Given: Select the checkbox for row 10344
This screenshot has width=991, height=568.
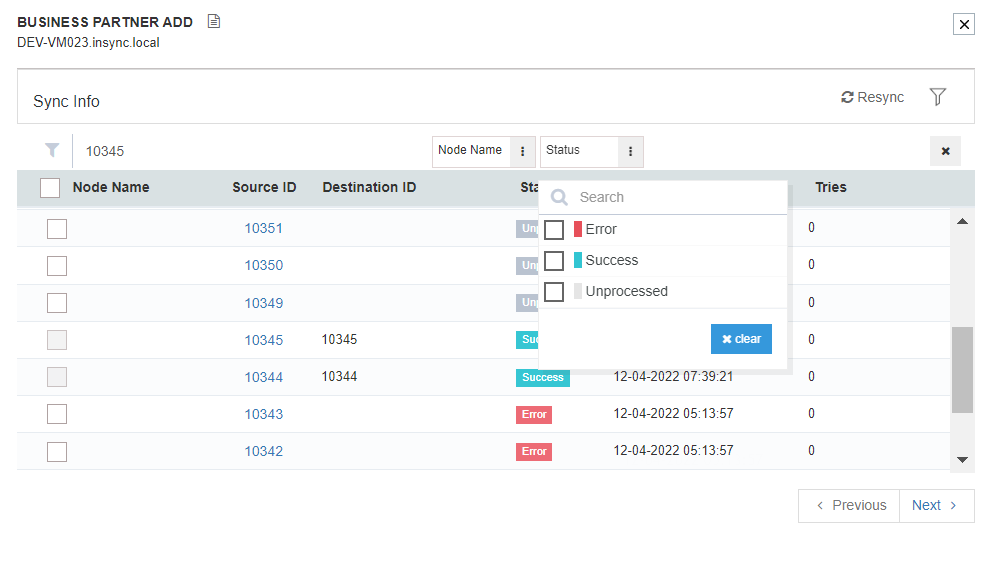Looking at the screenshot, I should pos(57,377).
